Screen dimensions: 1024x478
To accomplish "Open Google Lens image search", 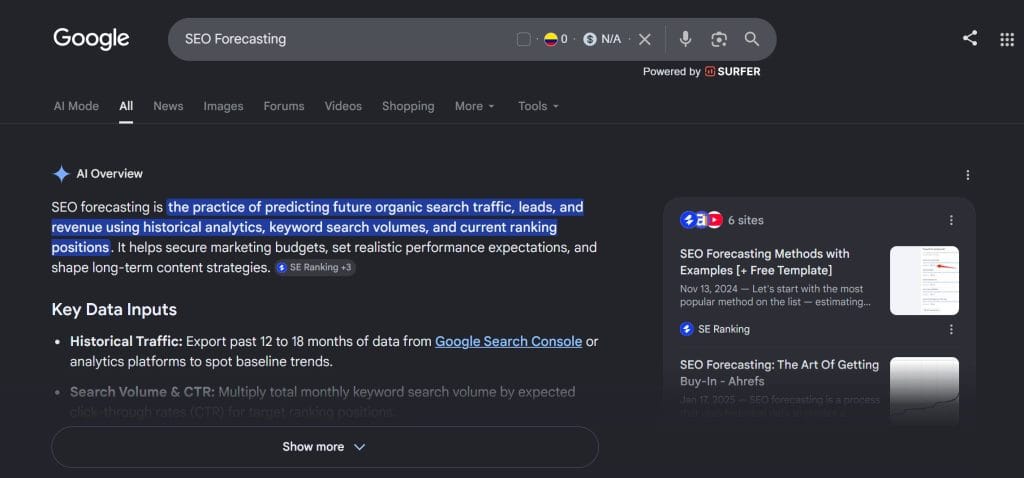I will 718,39.
